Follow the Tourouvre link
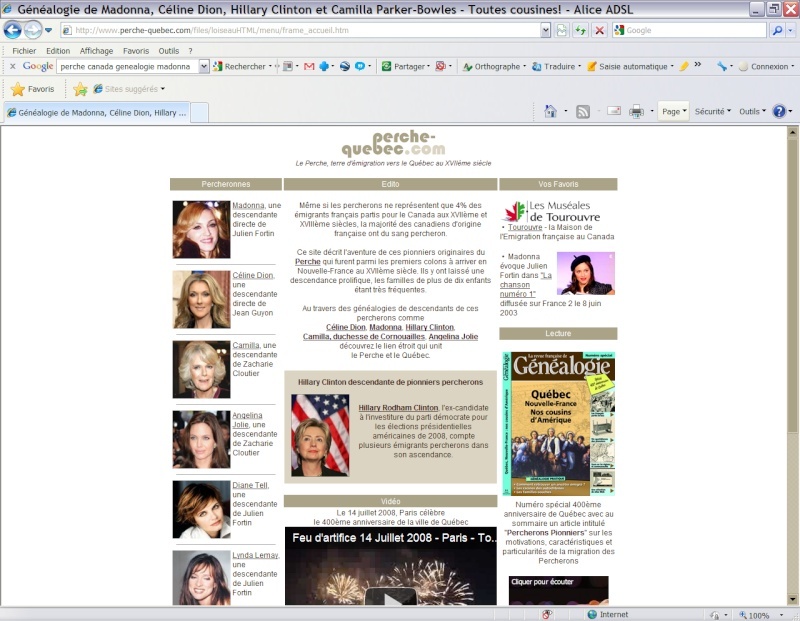800x621 pixels. tap(524, 227)
